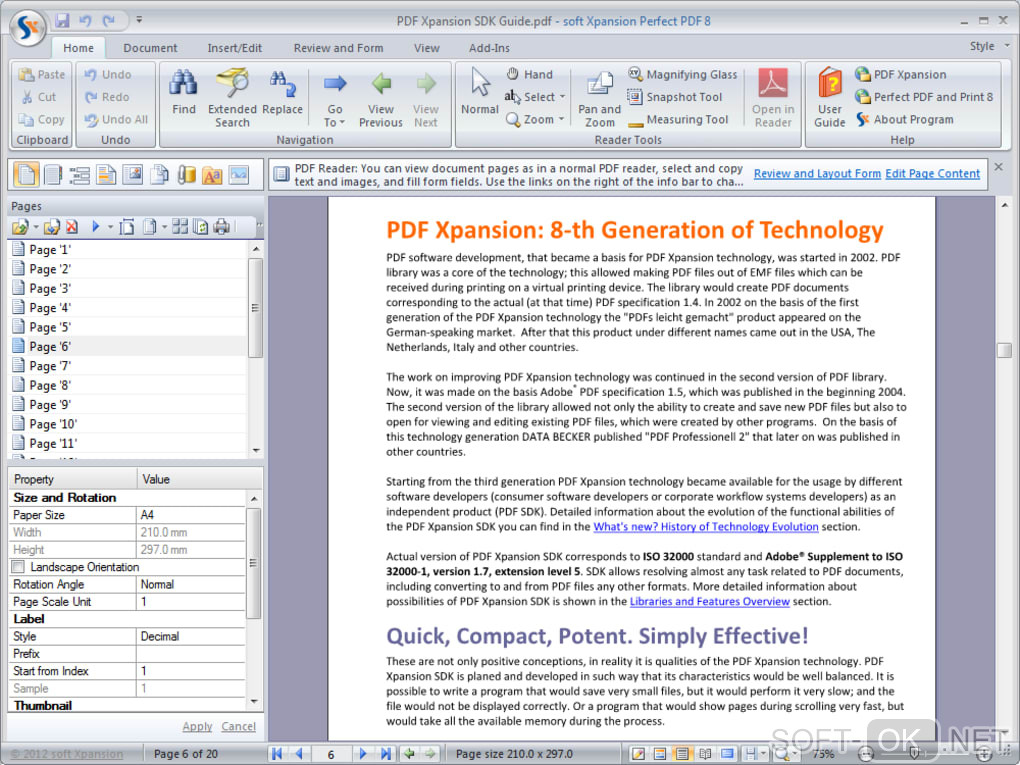Click the page number field showing 6

click(330, 754)
